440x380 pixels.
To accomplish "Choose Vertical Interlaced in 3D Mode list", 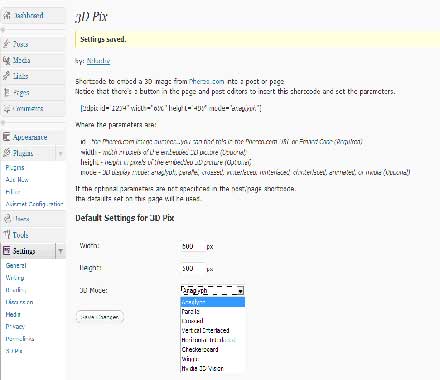I will pos(213,331).
